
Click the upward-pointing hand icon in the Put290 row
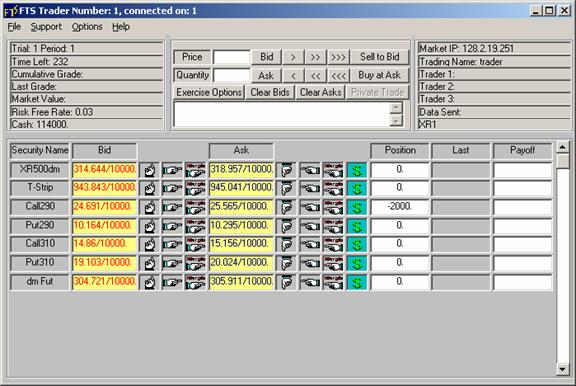click(150, 226)
